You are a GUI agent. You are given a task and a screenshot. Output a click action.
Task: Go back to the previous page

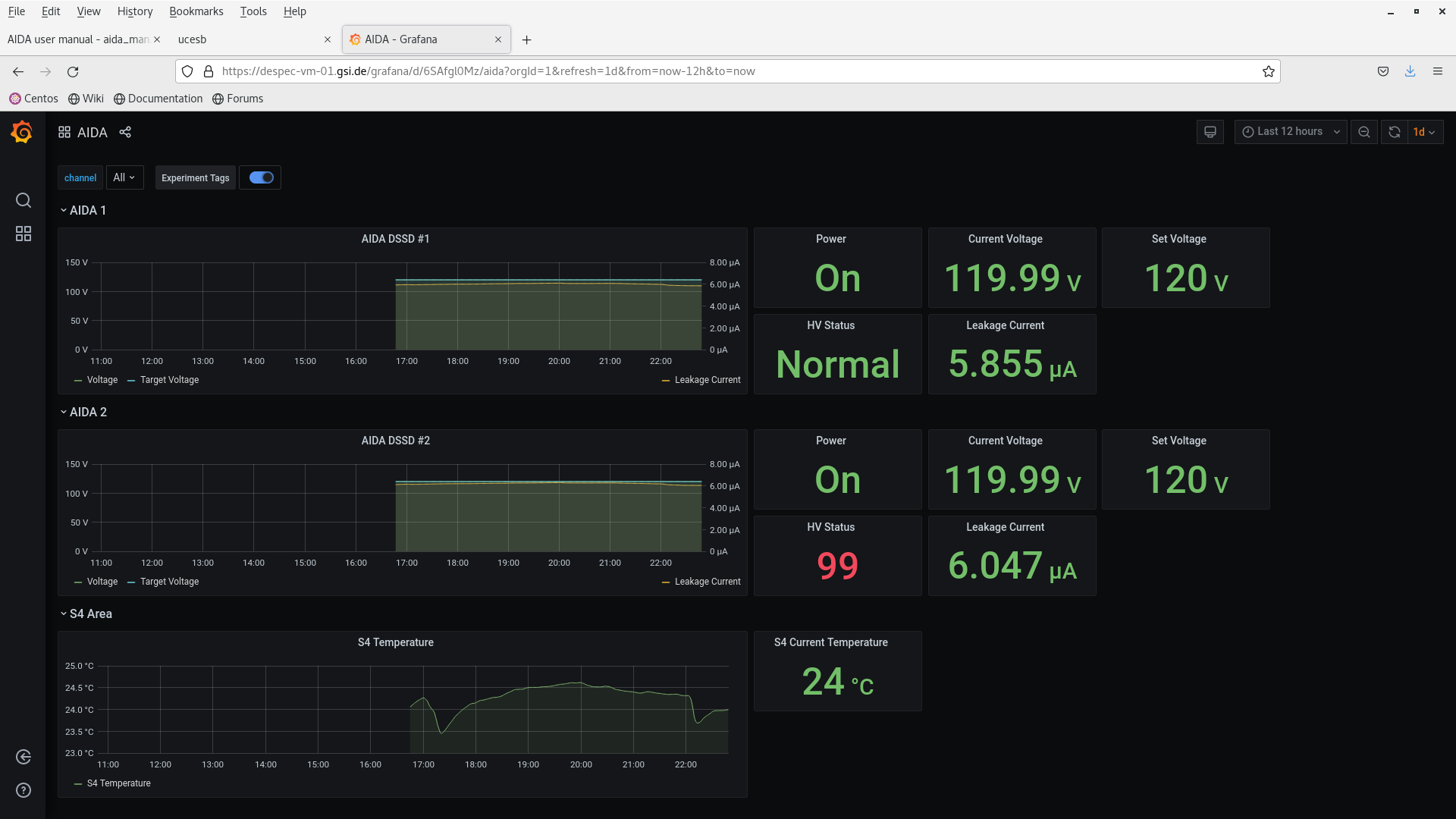click(18, 71)
